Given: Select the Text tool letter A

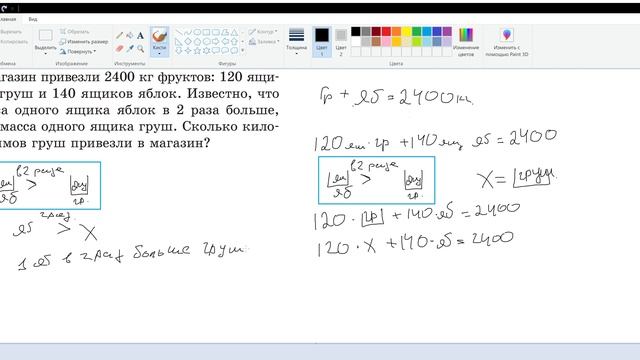Looking at the screenshot, I should 140,36.
